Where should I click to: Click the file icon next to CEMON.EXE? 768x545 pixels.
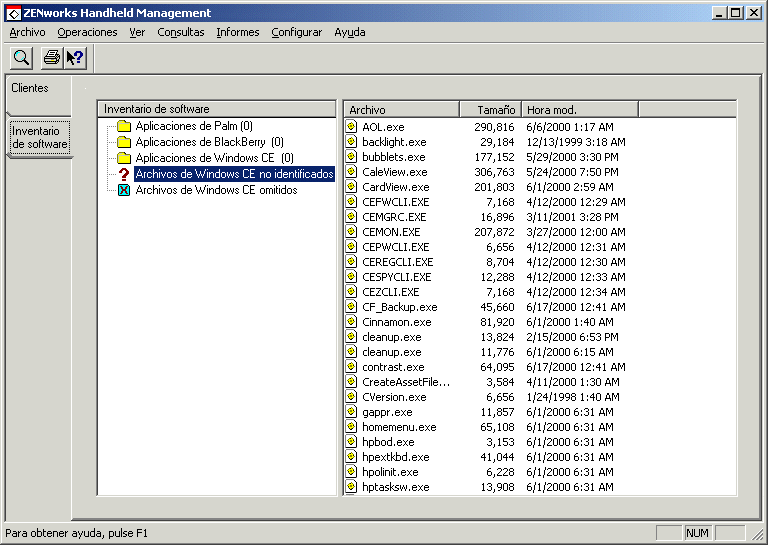point(351,232)
